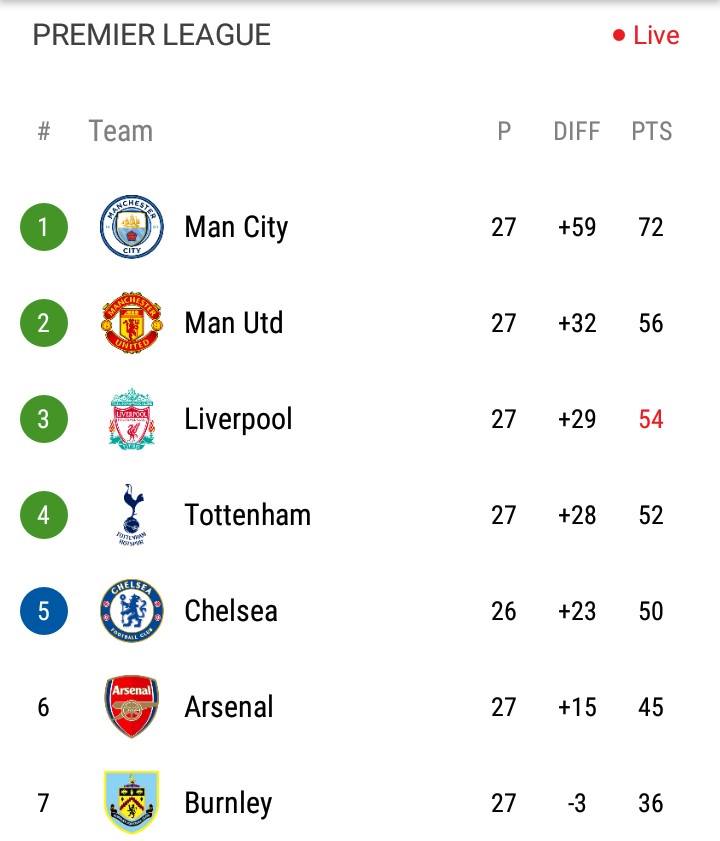Screen dimensions: 720x841
Task: Tap the Tottenham Hotspur cockerel crest
Action: click(132, 515)
